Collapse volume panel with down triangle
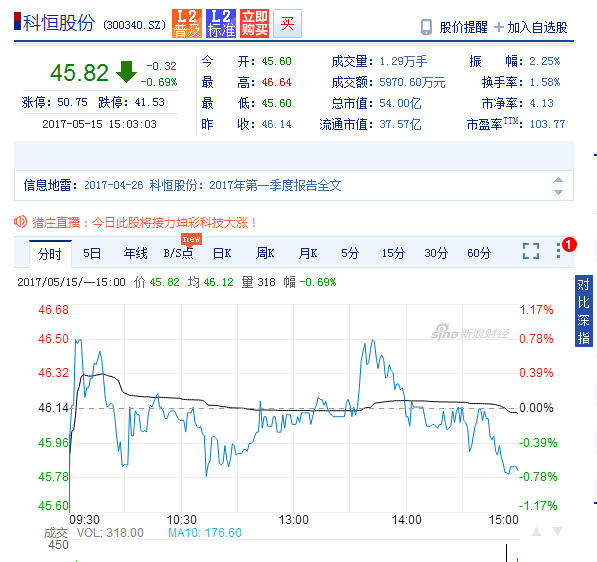The width and height of the screenshot is (597, 562). pyautogui.click(x=557, y=532)
